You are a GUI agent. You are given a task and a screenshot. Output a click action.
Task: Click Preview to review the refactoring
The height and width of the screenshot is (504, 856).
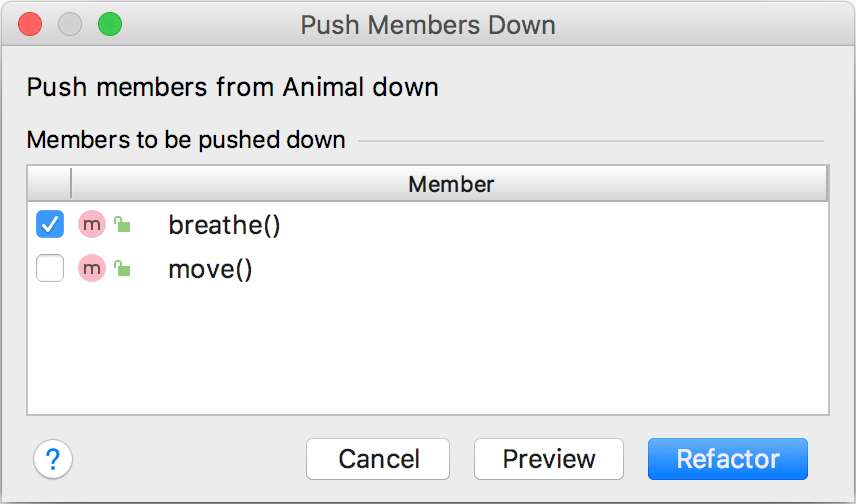(548, 459)
